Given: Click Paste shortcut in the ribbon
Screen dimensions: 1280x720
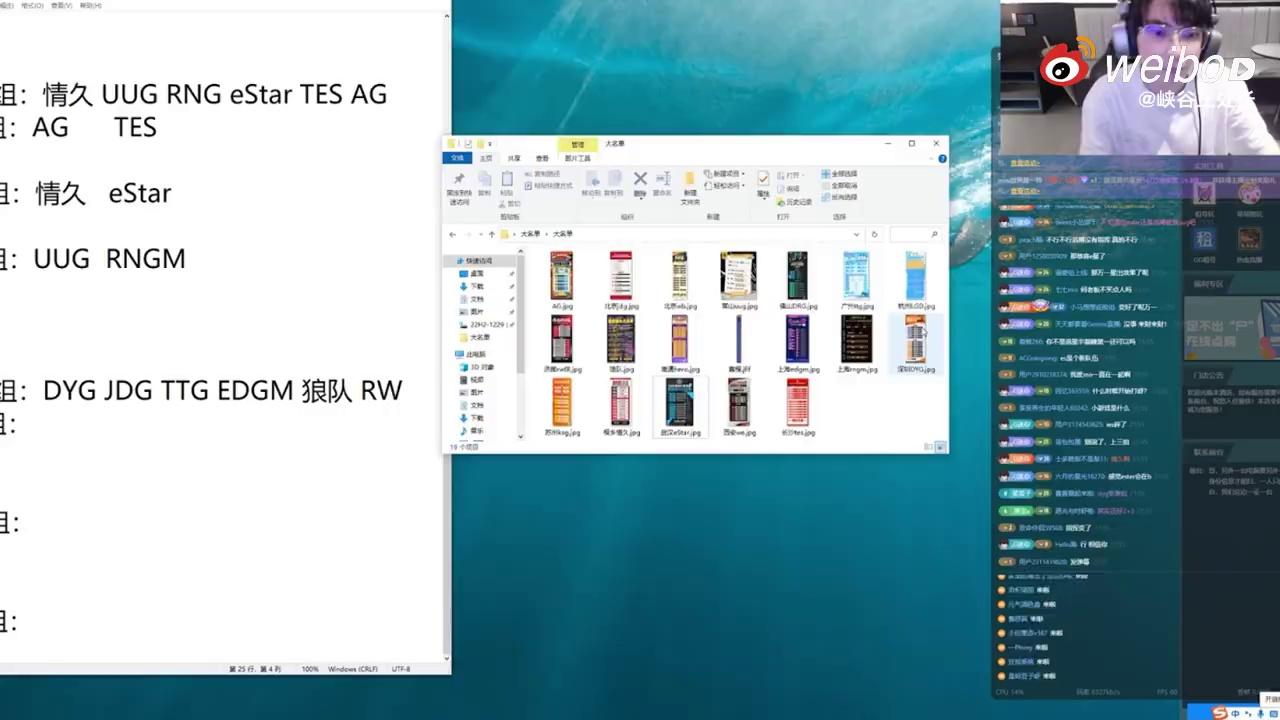Looking at the screenshot, I should pos(548,186).
